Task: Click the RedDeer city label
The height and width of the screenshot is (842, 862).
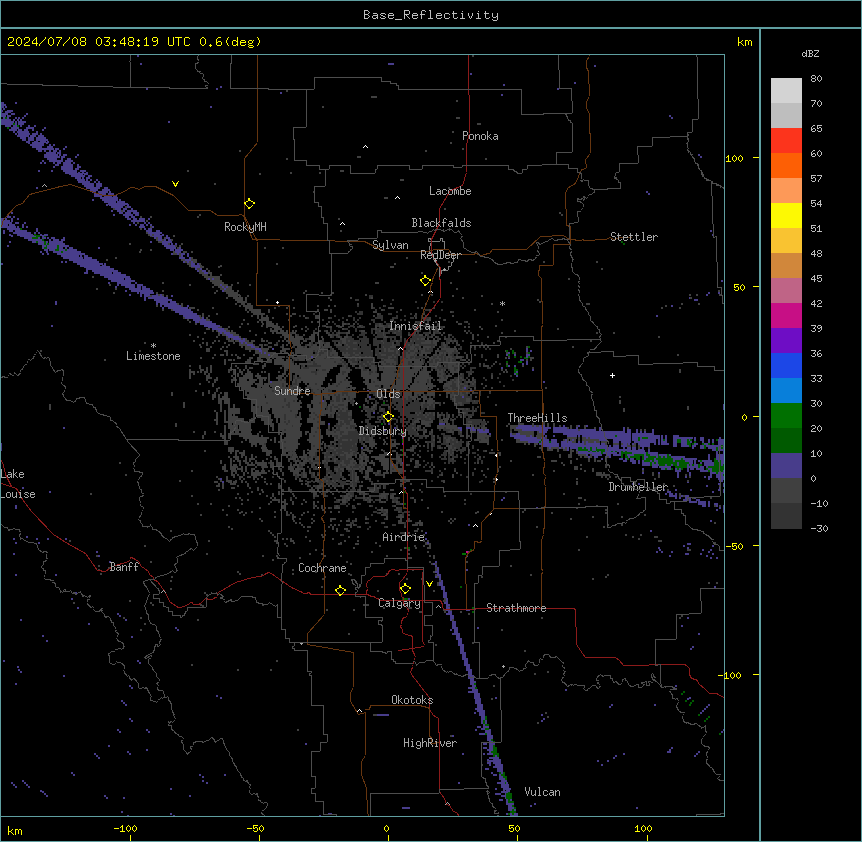Action: coord(440,255)
